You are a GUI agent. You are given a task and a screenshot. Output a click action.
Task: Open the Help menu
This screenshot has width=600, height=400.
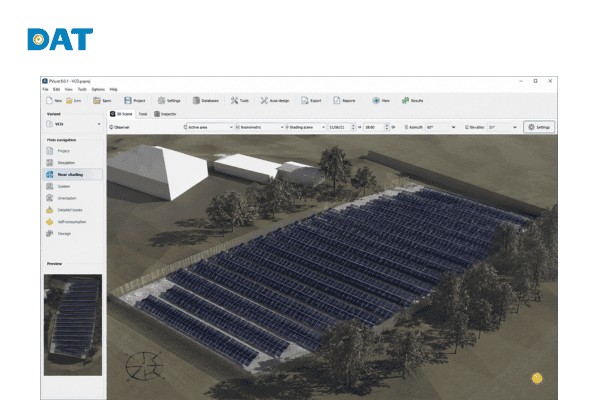pos(114,89)
